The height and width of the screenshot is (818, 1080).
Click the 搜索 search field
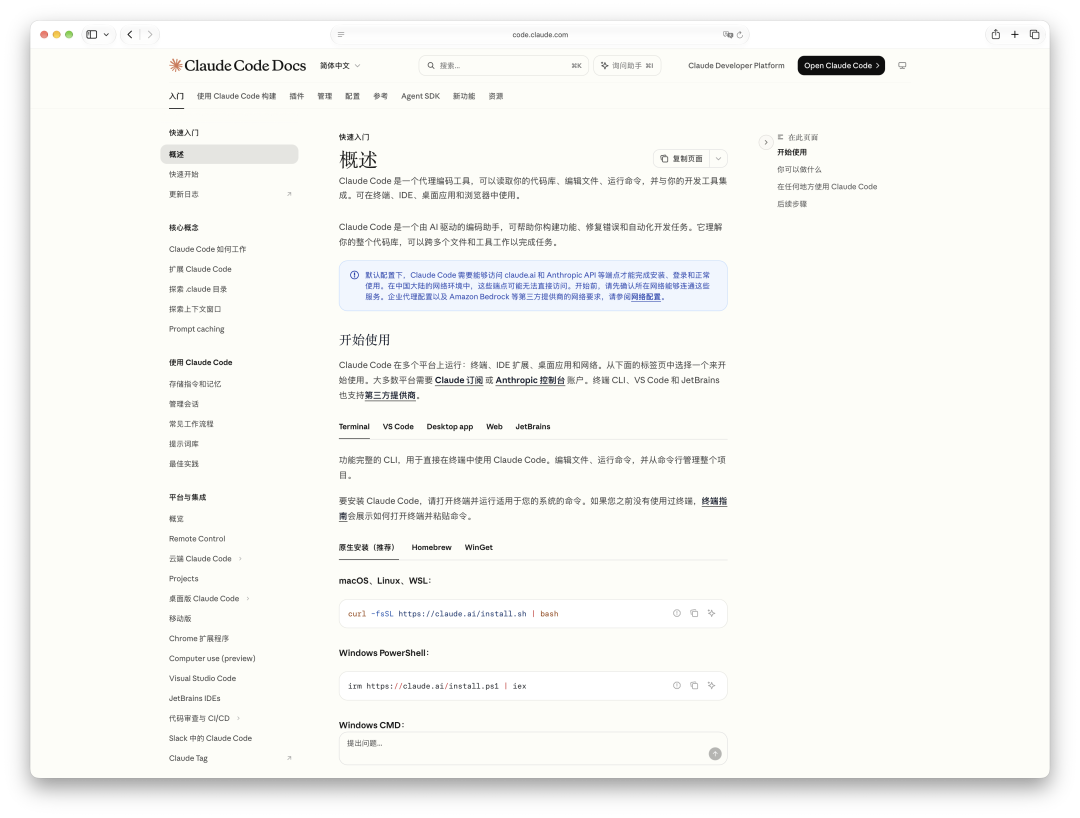coord(503,65)
